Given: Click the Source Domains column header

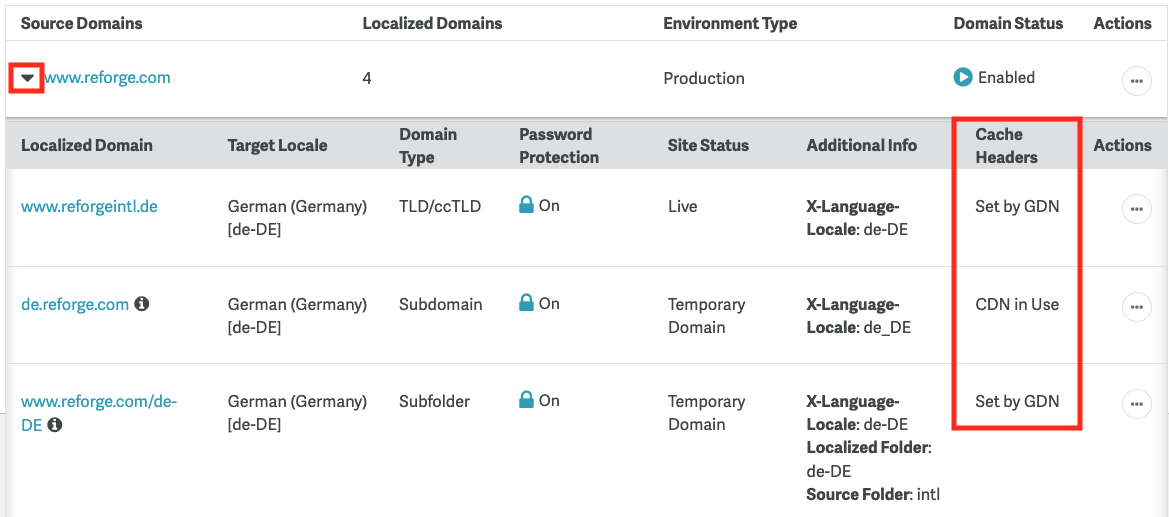Looking at the screenshot, I should [82, 23].
